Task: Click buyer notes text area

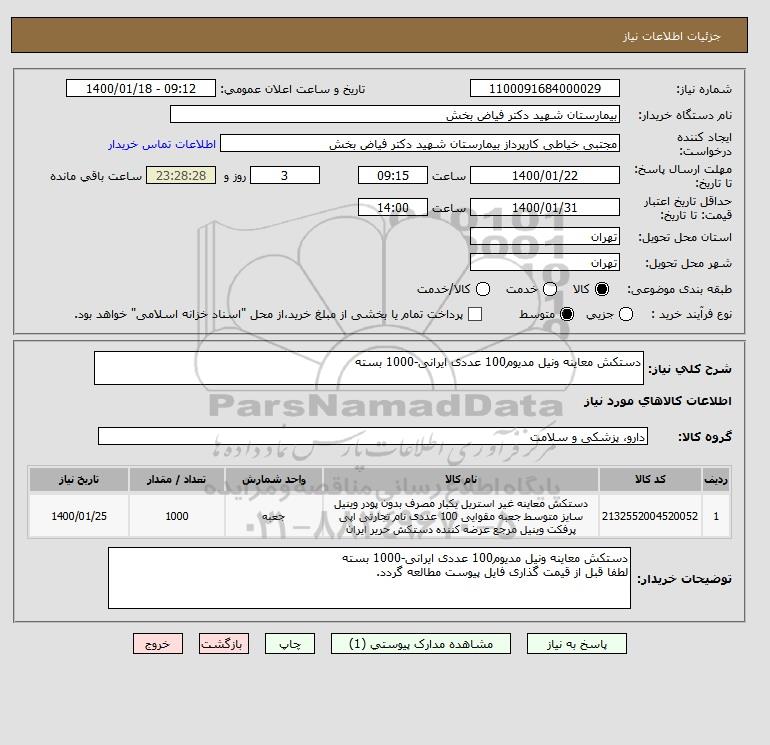Action: pyautogui.click(x=369, y=578)
